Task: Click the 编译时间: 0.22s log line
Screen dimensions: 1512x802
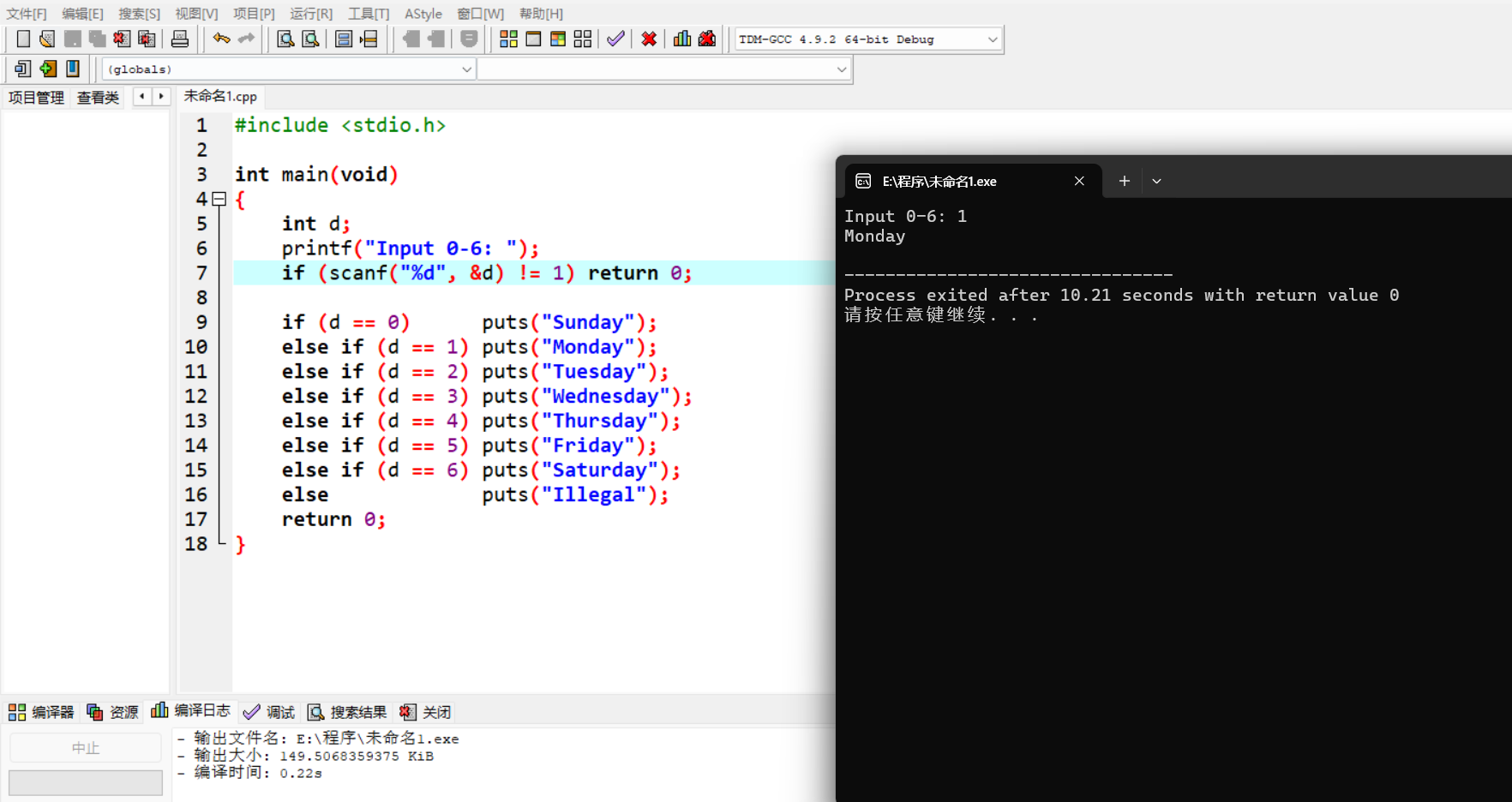Action: [x=249, y=773]
